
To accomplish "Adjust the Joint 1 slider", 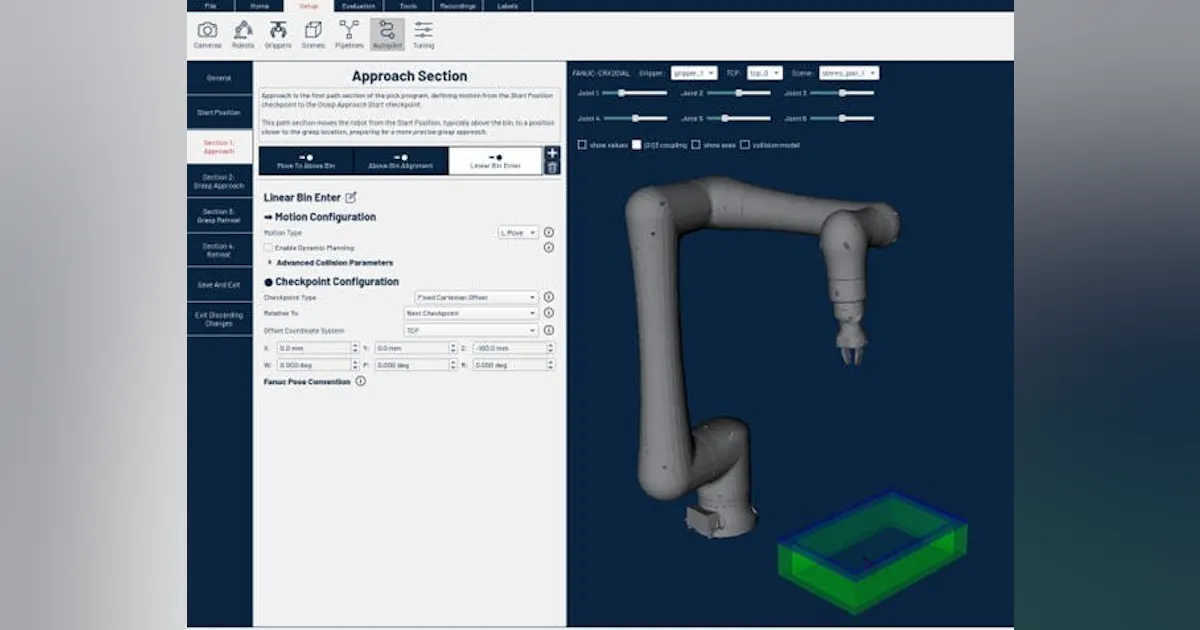I will [634, 92].
